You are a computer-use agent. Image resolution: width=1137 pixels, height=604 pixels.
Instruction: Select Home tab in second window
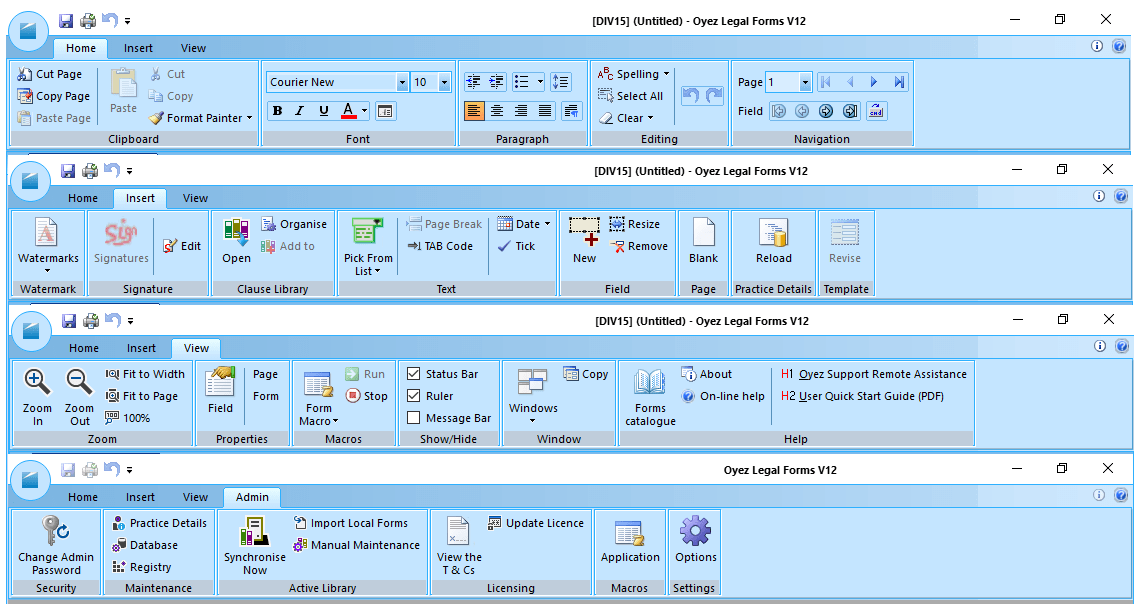(83, 198)
